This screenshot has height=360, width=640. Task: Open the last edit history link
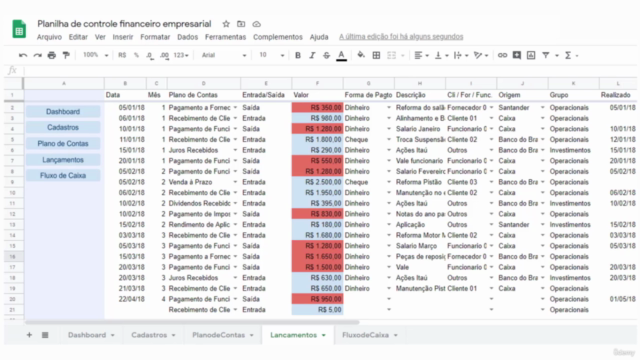[401, 37]
